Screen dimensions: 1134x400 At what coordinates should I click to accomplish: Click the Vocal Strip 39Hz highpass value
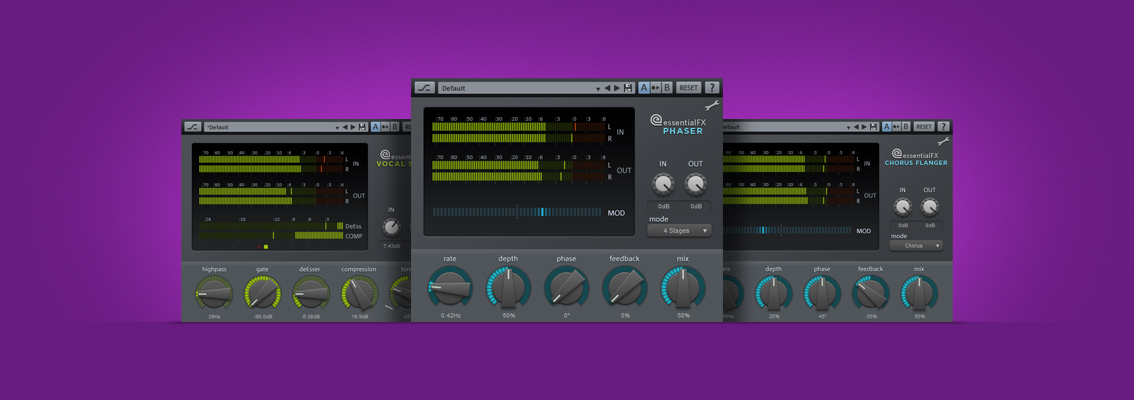(x=214, y=317)
